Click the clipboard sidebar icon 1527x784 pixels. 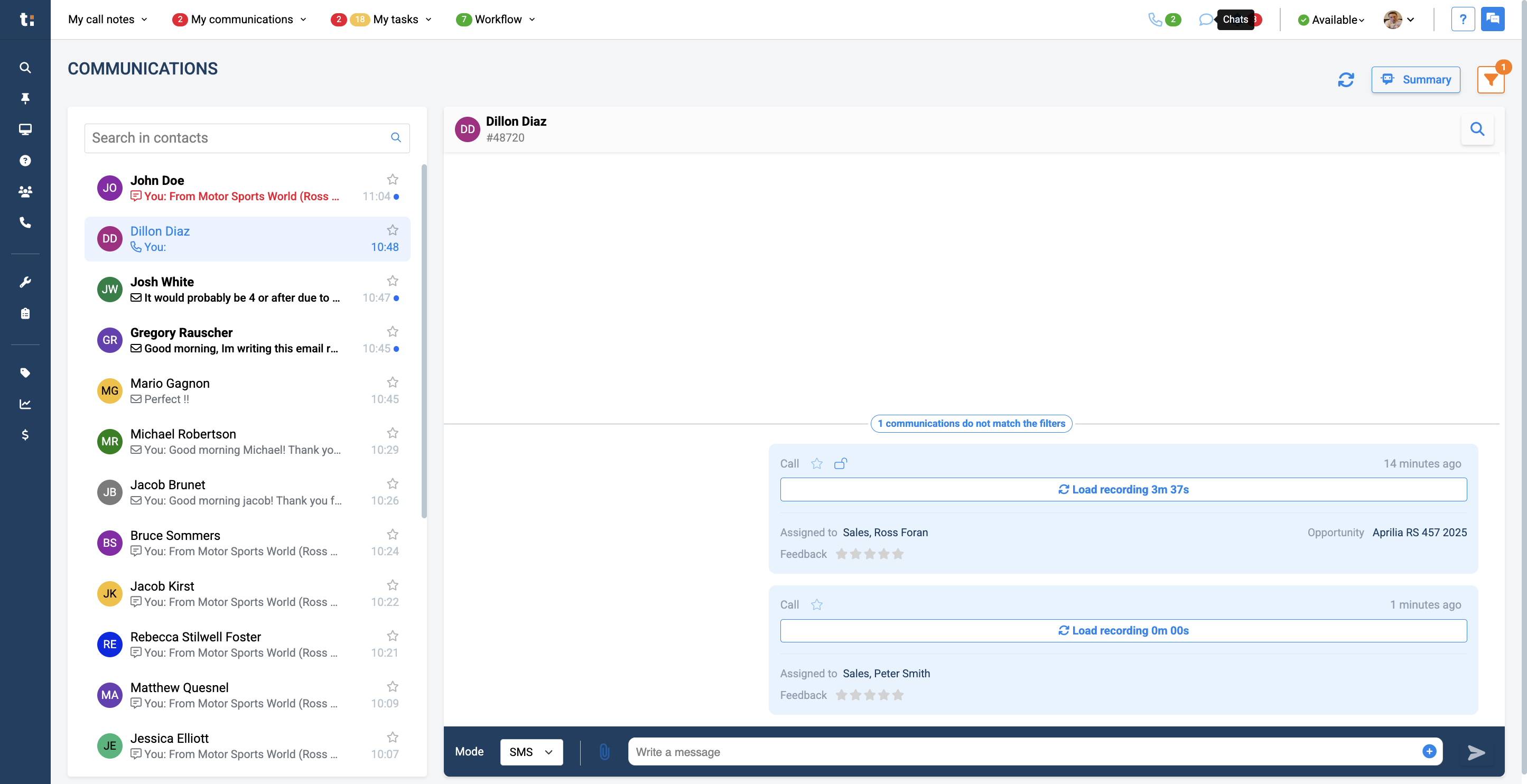click(x=25, y=313)
